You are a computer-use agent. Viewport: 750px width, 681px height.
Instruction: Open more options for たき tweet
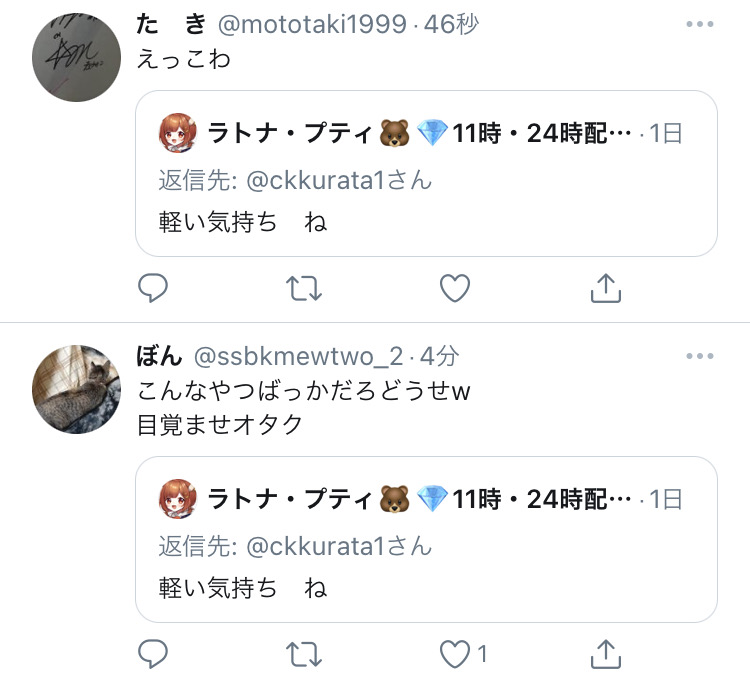pyautogui.click(x=700, y=24)
